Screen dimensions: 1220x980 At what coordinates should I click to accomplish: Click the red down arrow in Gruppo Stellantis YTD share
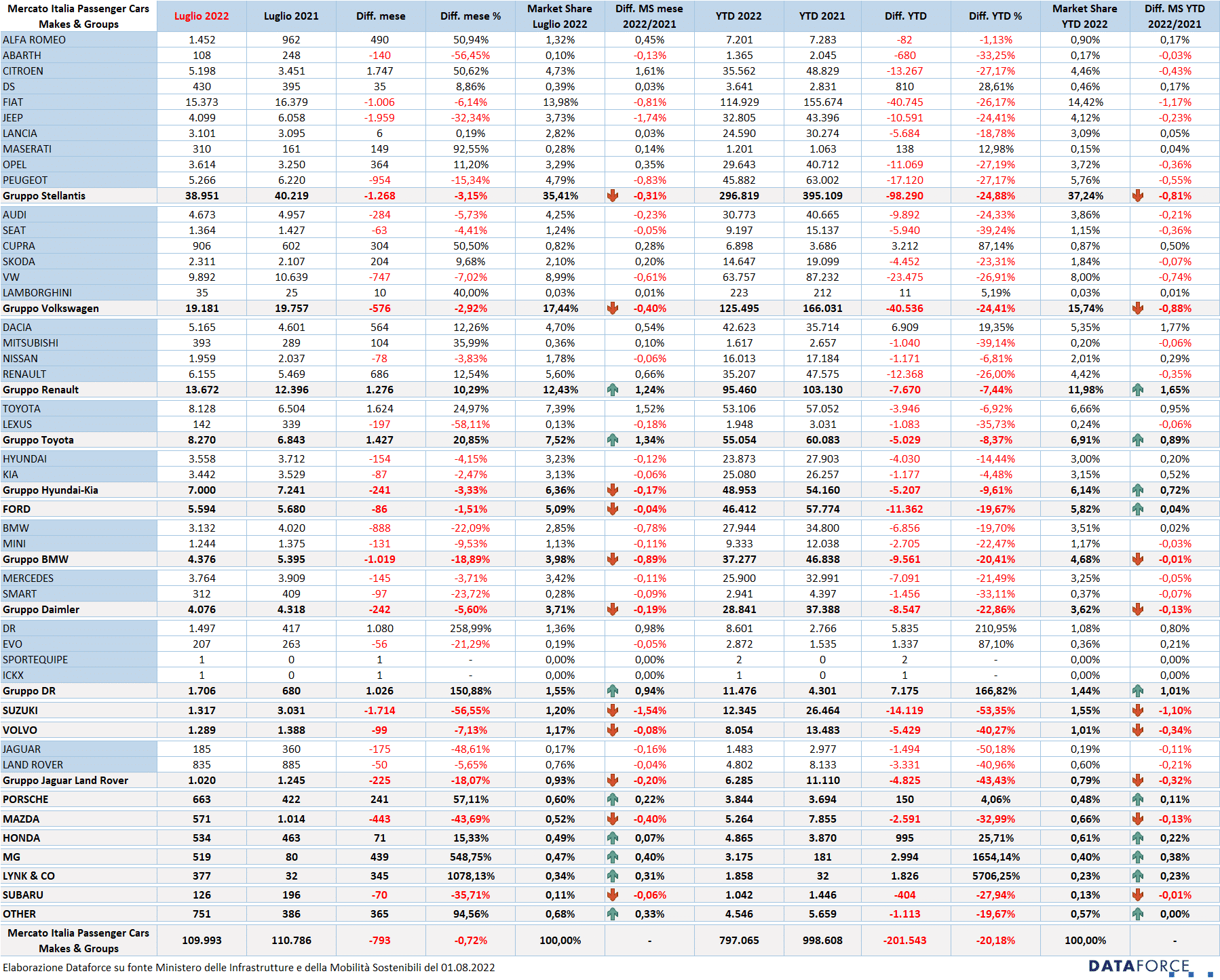(x=1138, y=196)
